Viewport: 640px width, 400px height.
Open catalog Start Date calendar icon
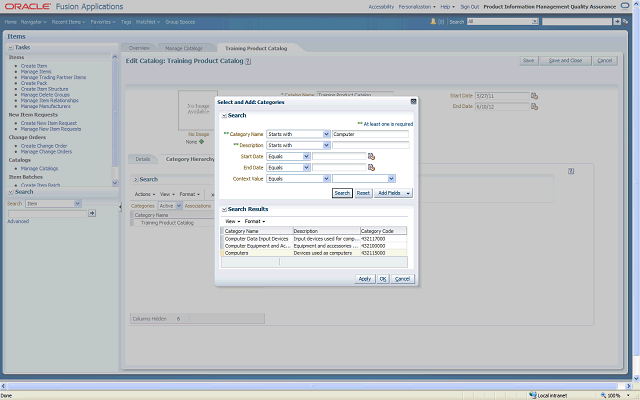[x=534, y=95]
